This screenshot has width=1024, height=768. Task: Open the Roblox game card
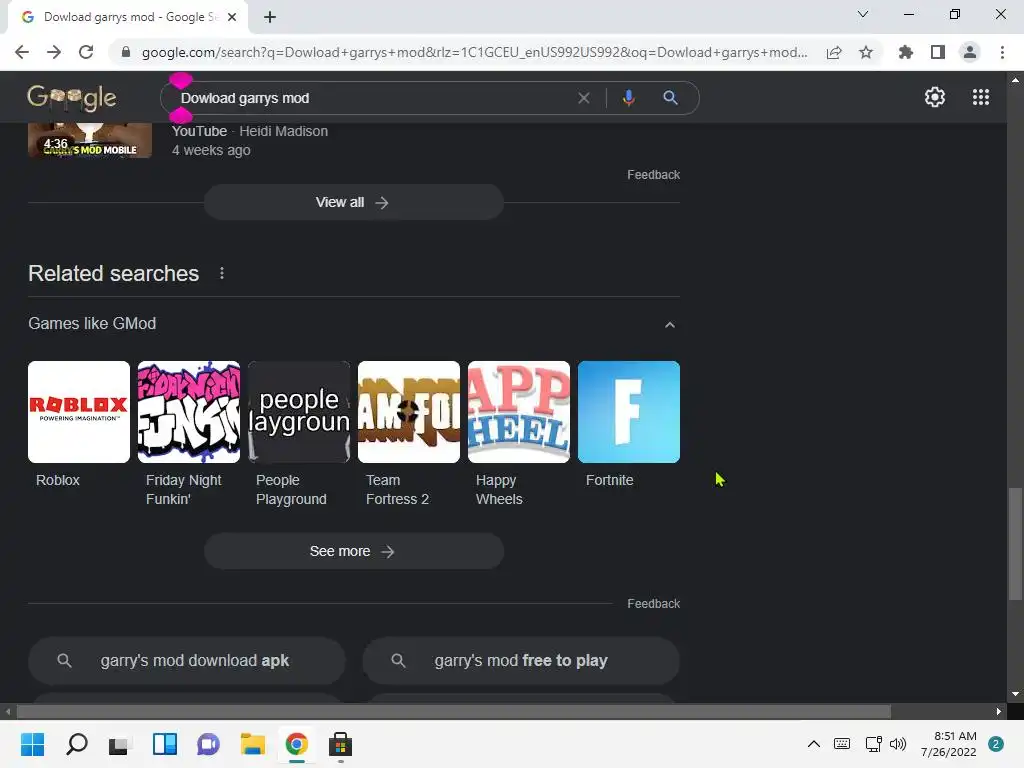[79, 424]
